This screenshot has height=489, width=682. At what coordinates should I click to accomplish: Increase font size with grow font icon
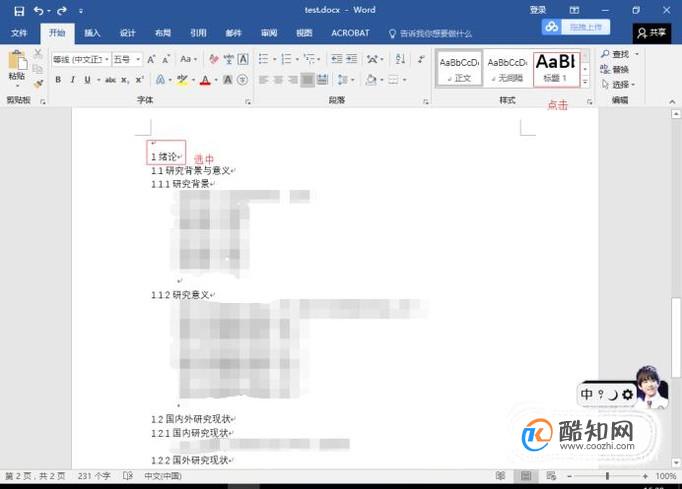(150, 59)
